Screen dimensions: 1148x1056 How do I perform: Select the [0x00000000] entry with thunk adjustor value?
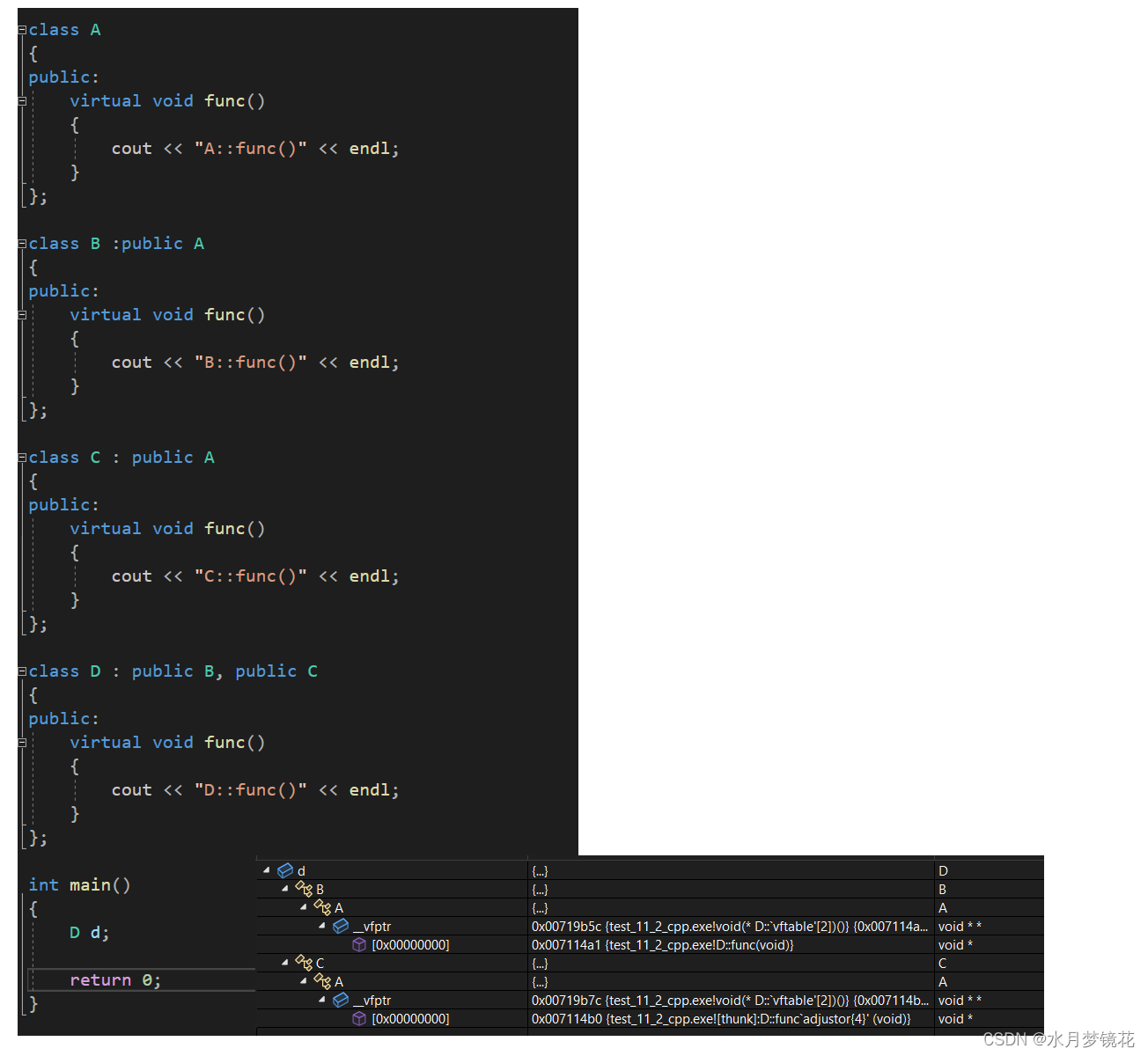coord(410,1019)
